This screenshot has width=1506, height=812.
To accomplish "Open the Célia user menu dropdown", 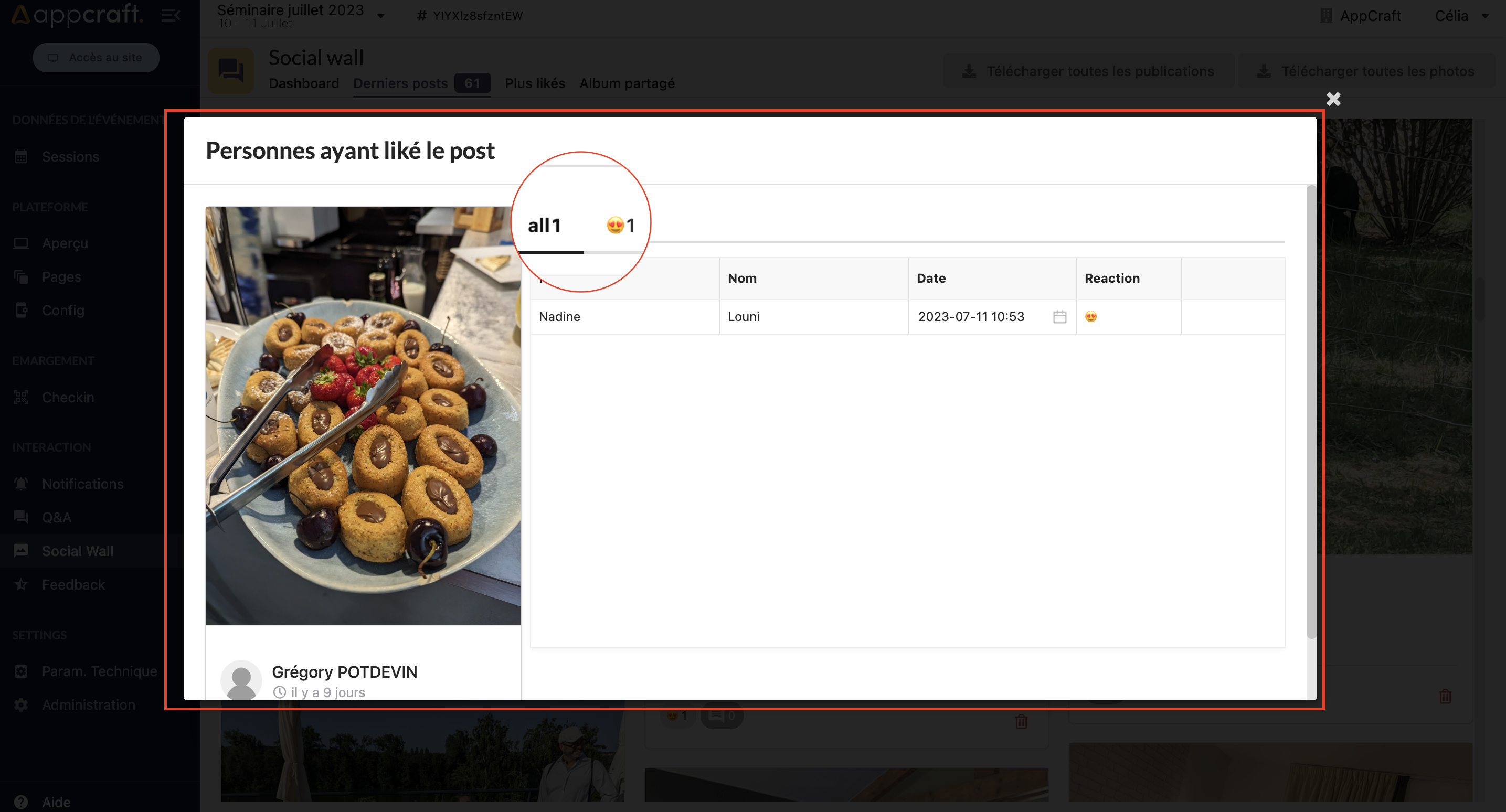I will point(1484,16).
